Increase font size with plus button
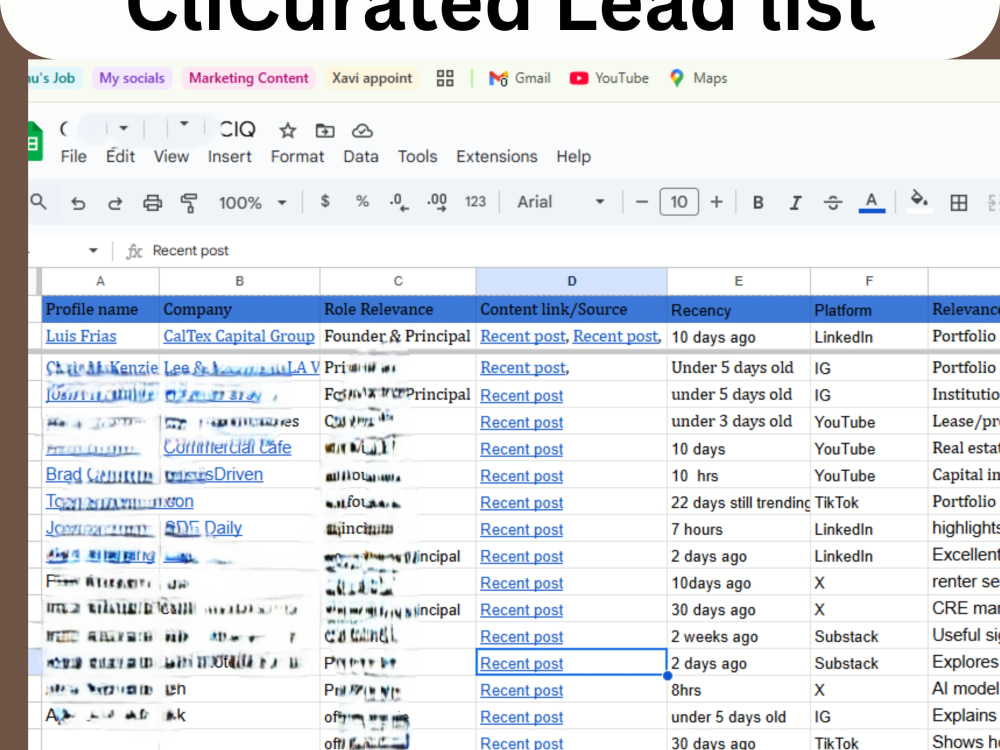This screenshot has height=750, width=1000. click(x=716, y=202)
